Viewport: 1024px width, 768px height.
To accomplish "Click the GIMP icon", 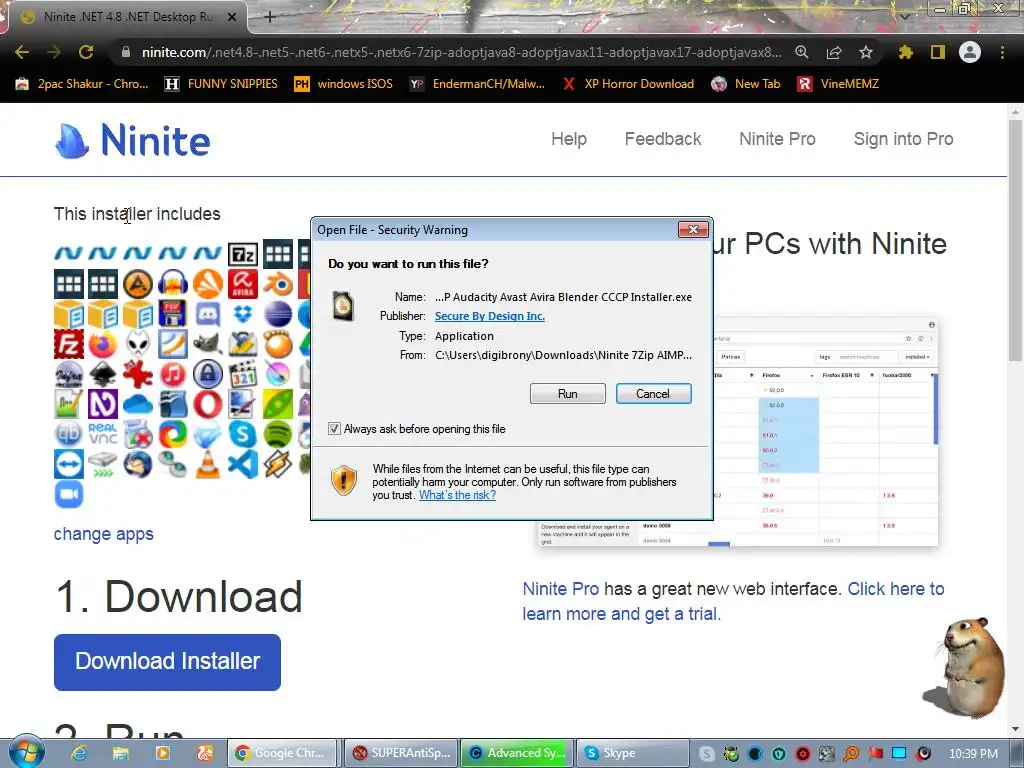I will tap(208, 344).
